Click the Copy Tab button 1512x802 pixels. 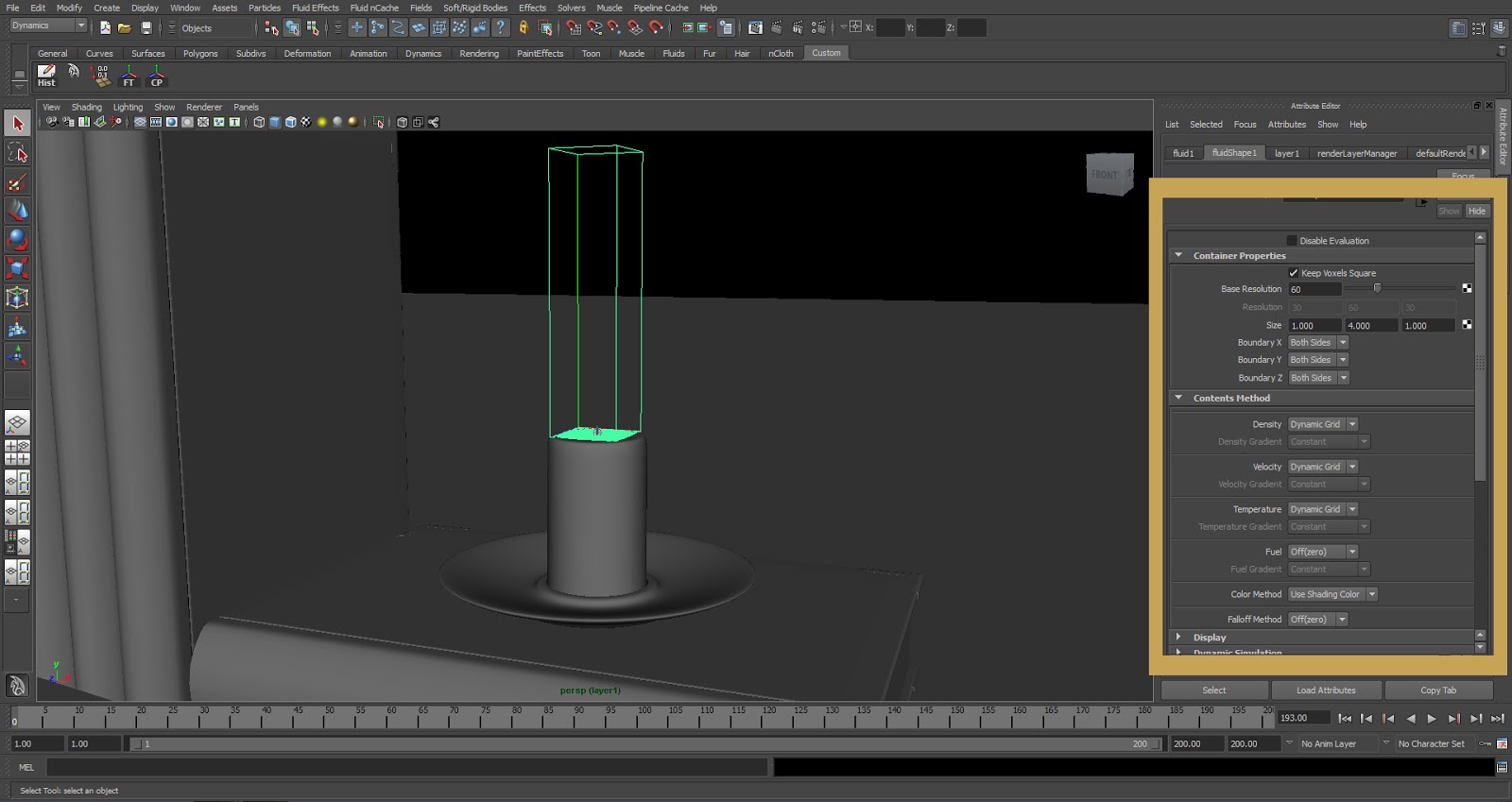pos(1437,691)
